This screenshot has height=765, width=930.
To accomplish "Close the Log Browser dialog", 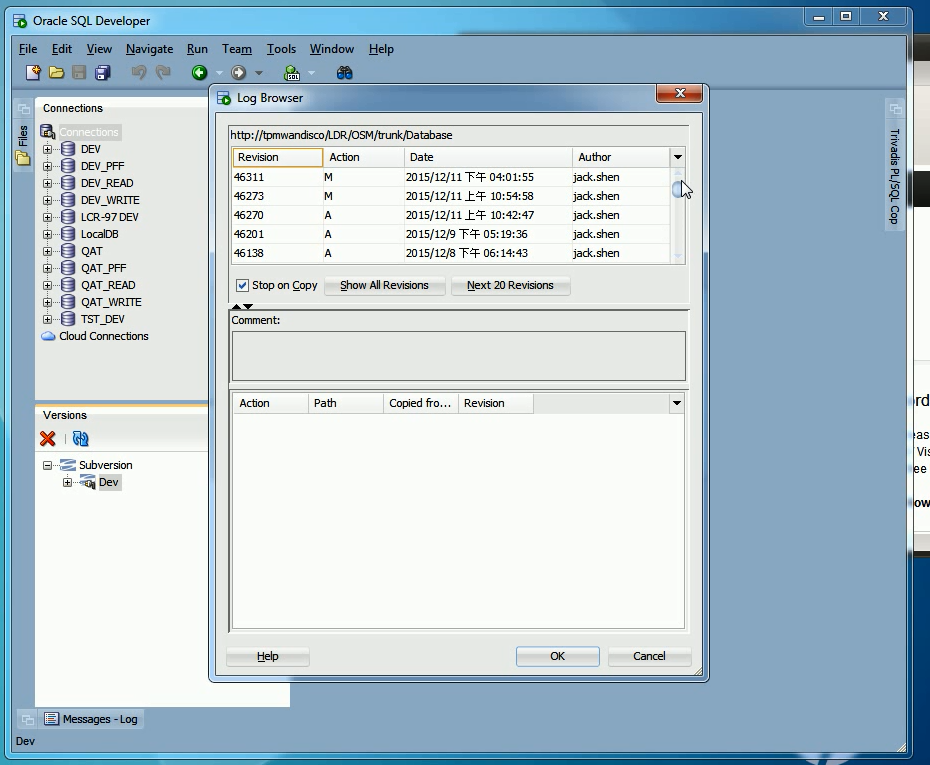I will pos(680,93).
